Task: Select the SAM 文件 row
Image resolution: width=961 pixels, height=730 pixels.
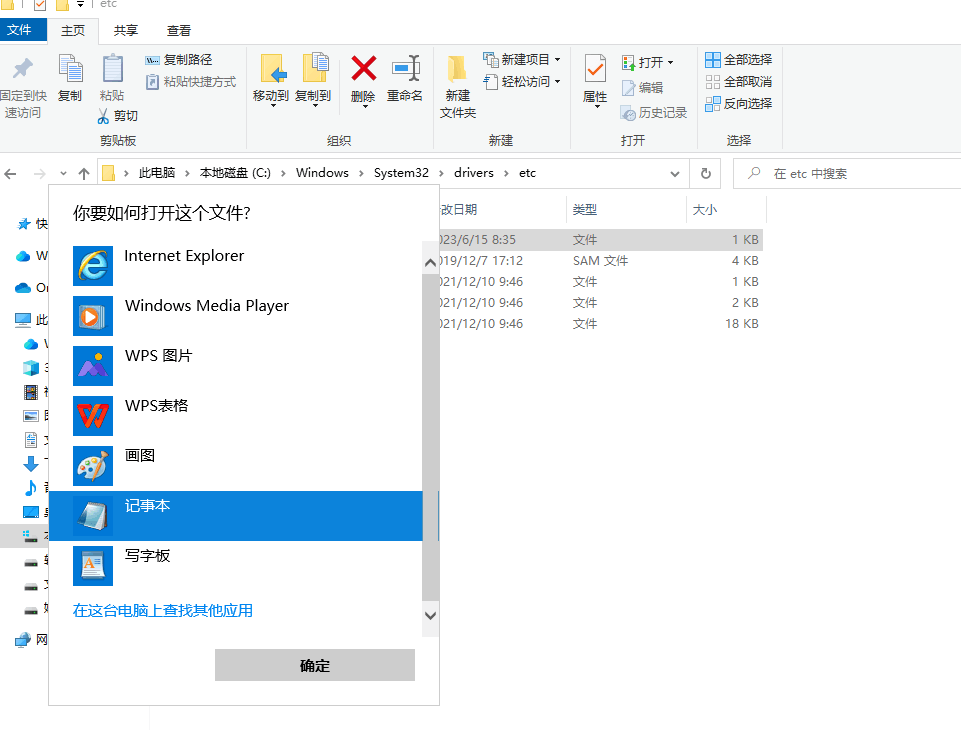Action: (x=601, y=260)
